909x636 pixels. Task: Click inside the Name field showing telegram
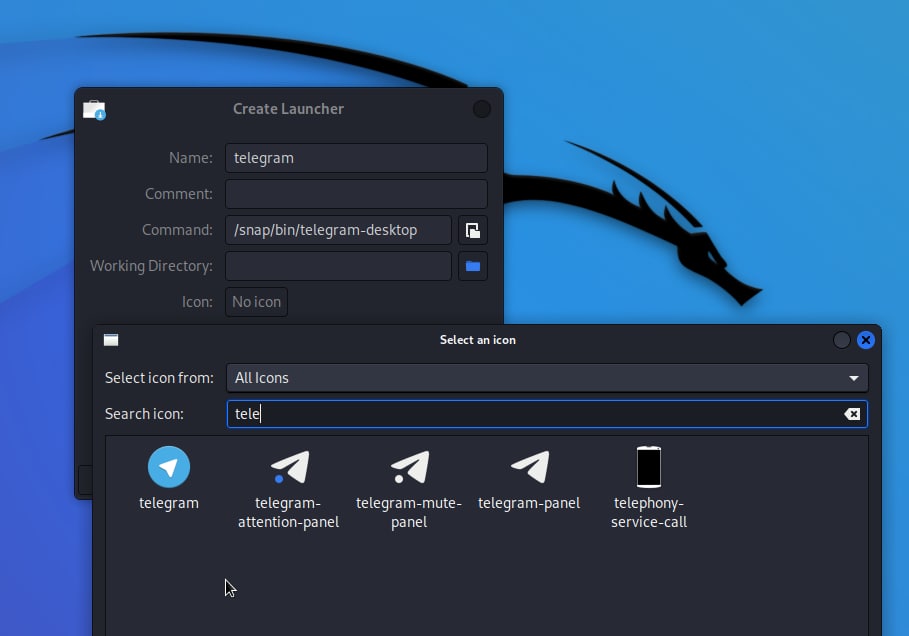(x=356, y=157)
